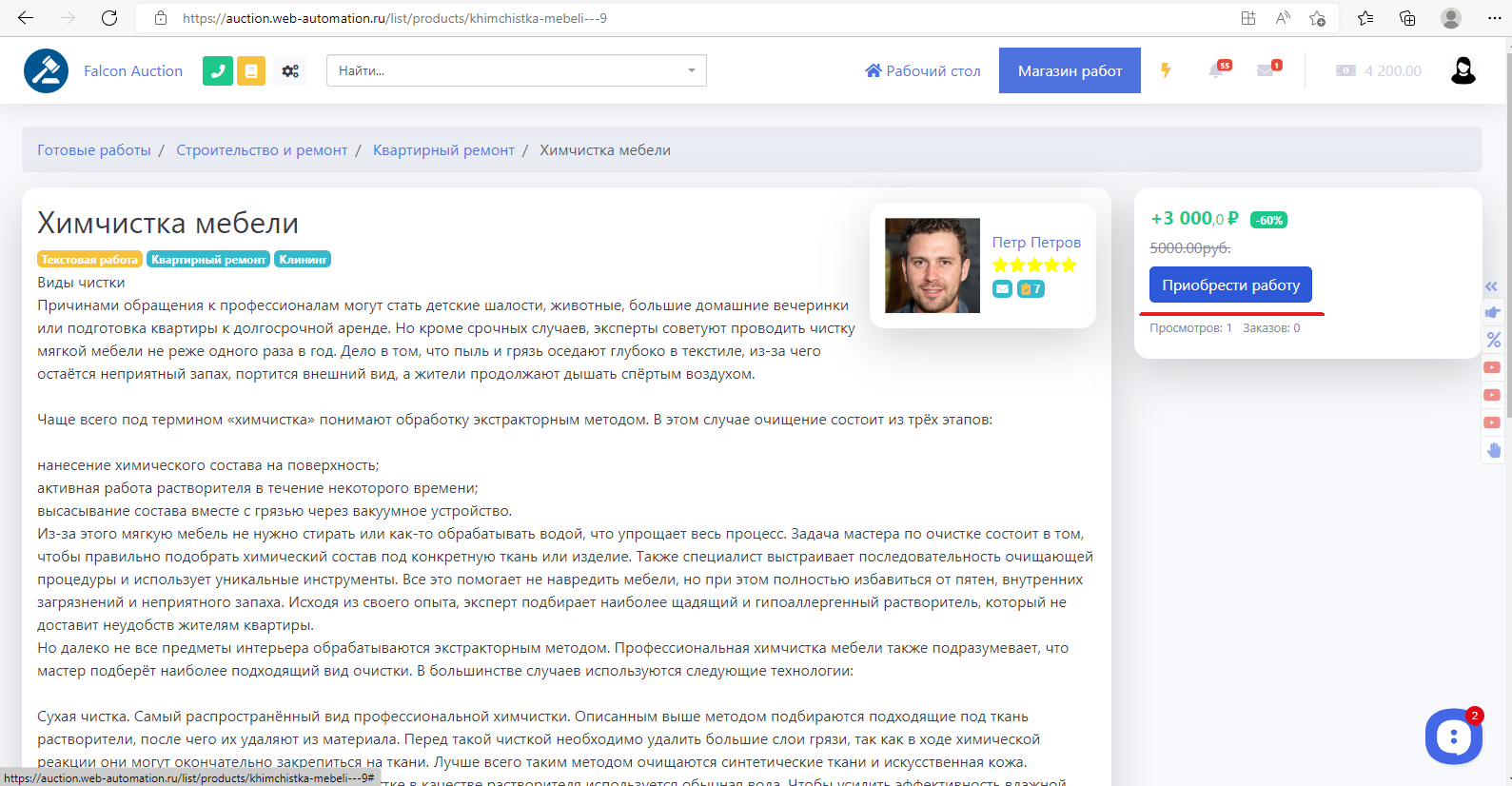Image resolution: width=1512 pixels, height=786 pixels.
Task: Collapse right sidebar with double chevron
Action: coord(1492,286)
